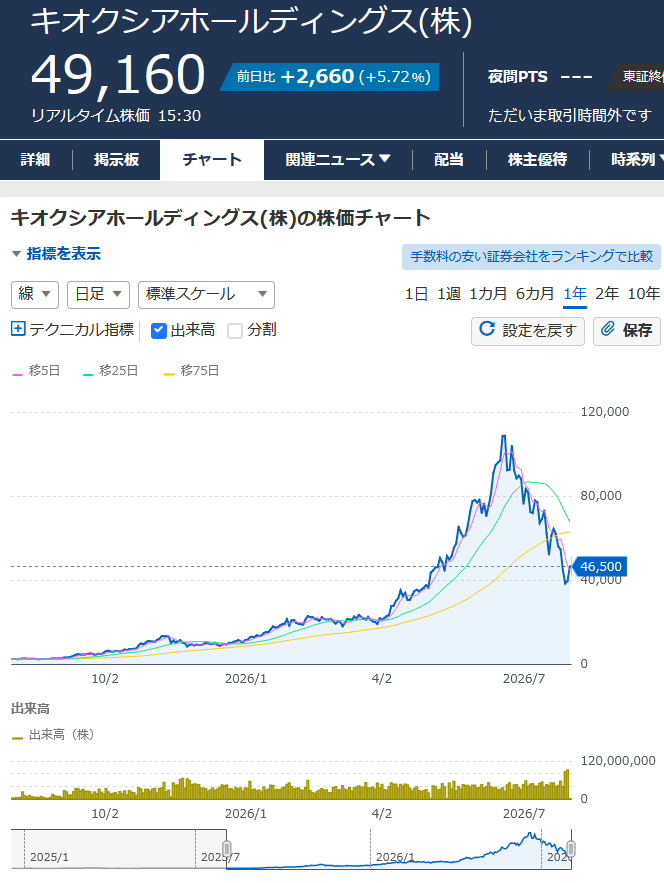Viewport: 664px width, 883px height.
Task: Open the 日足 interval dropdown
Action: [99, 295]
